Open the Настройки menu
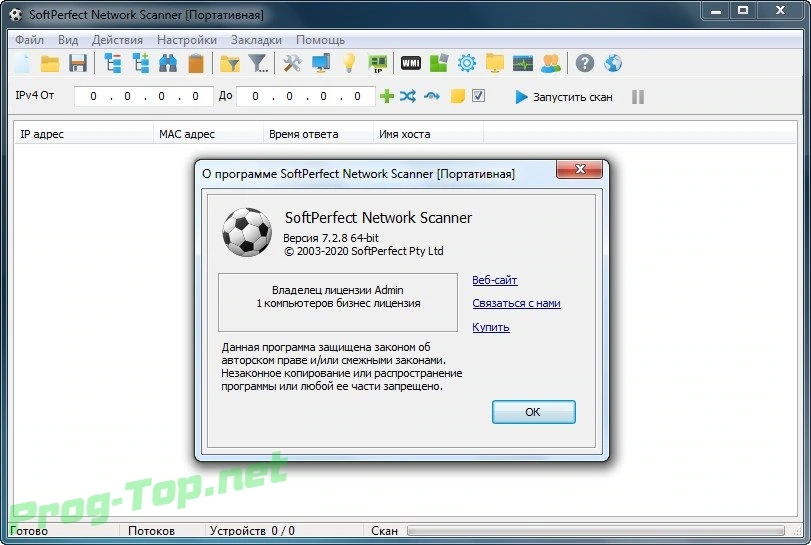The image size is (811, 545). [187, 40]
